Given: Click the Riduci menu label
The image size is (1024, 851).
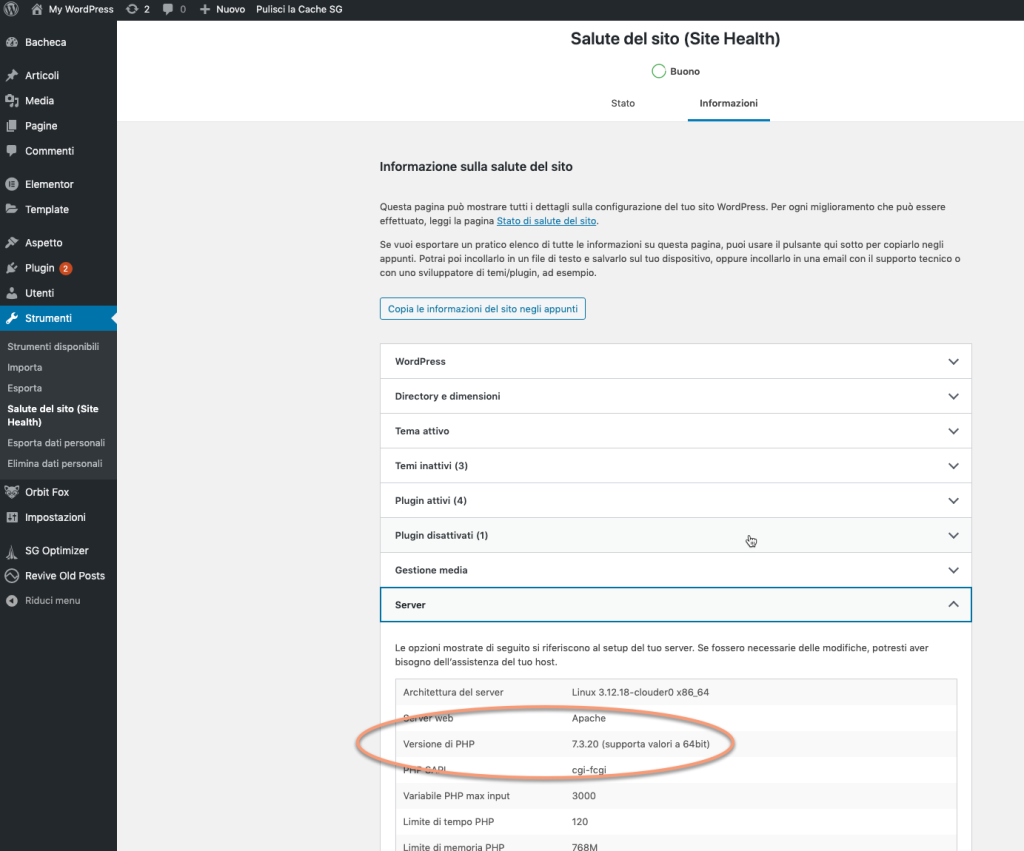Looking at the screenshot, I should [52, 601].
